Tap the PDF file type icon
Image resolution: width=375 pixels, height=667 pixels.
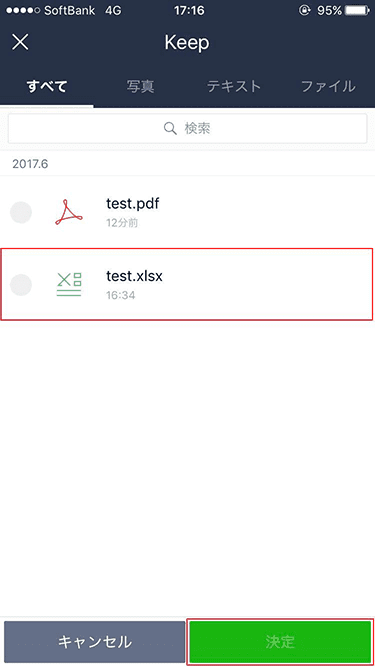coord(69,213)
